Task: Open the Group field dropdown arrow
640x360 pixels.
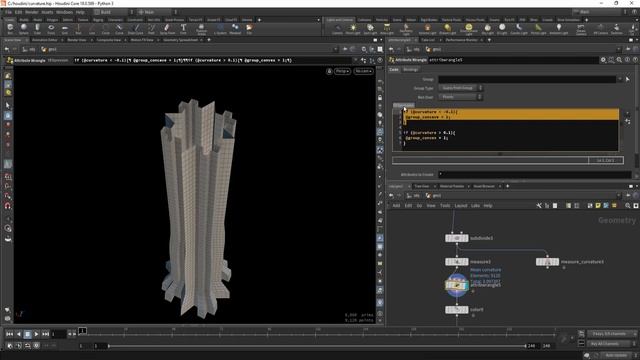Action: (x=620, y=79)
